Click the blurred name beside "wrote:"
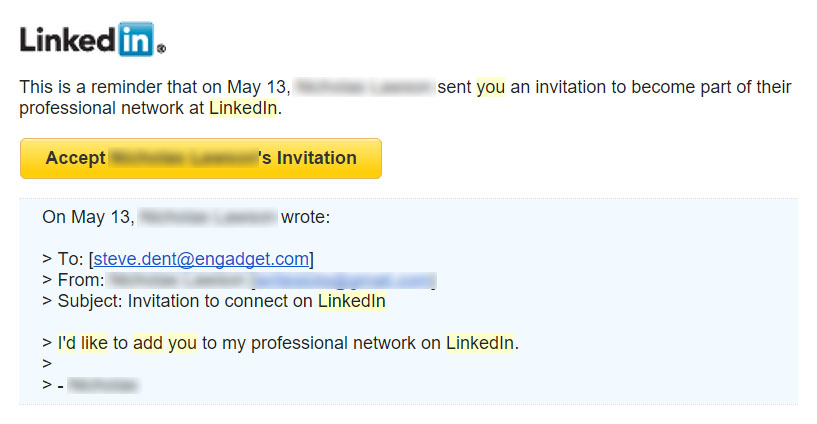The image size is (817, 424). [x=208, y=216]
